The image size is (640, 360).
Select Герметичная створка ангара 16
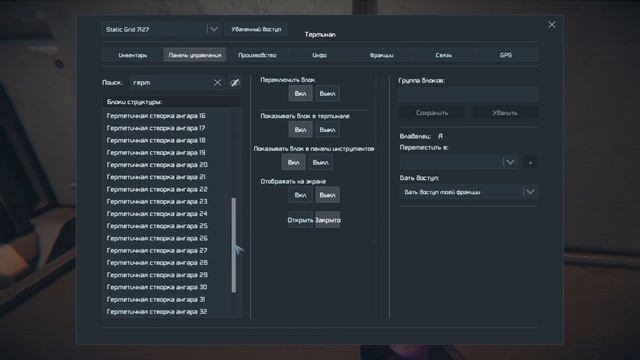(165, 116)
